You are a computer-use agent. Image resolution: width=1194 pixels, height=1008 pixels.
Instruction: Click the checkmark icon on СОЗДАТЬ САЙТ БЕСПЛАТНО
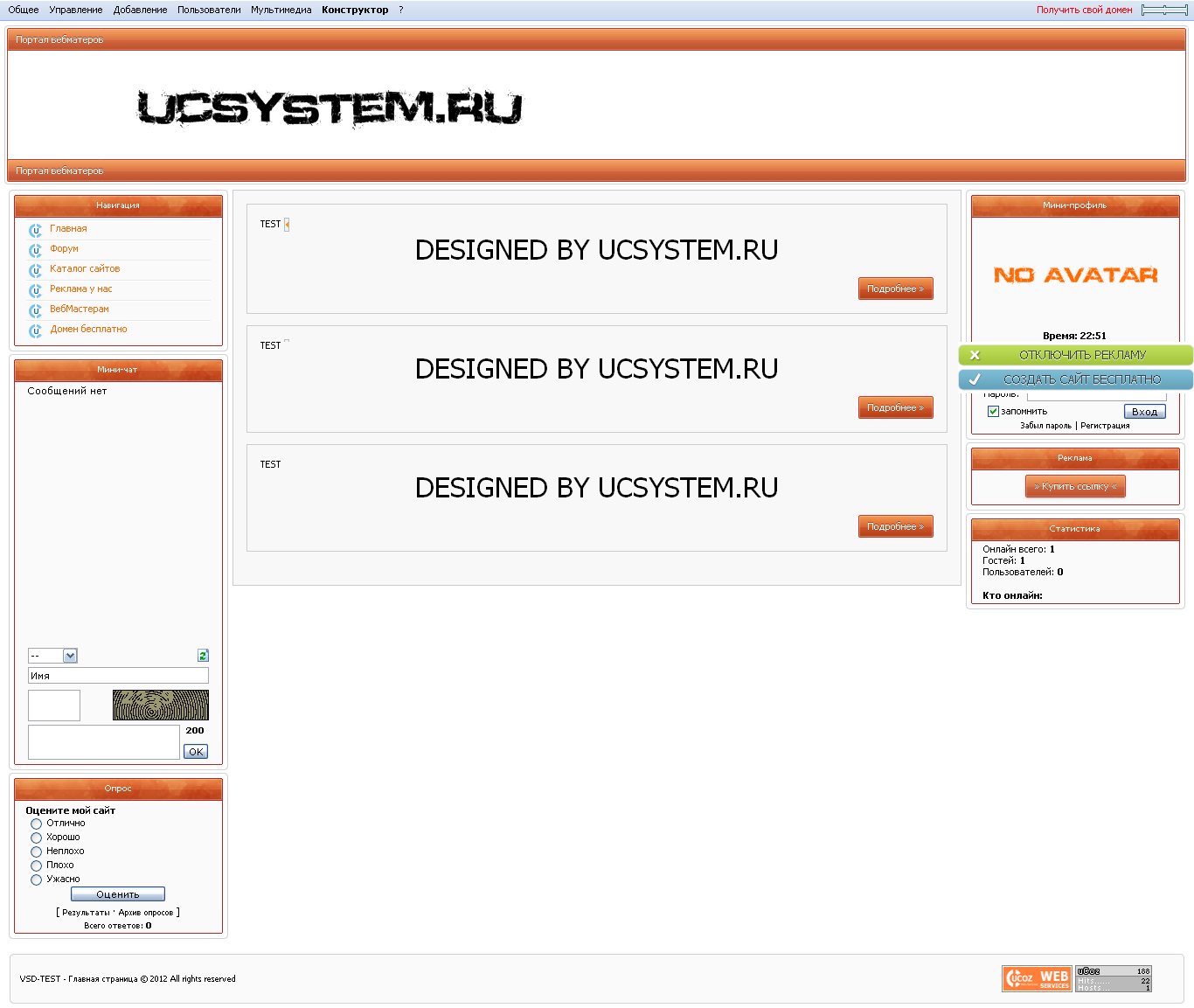click(975, 379)
